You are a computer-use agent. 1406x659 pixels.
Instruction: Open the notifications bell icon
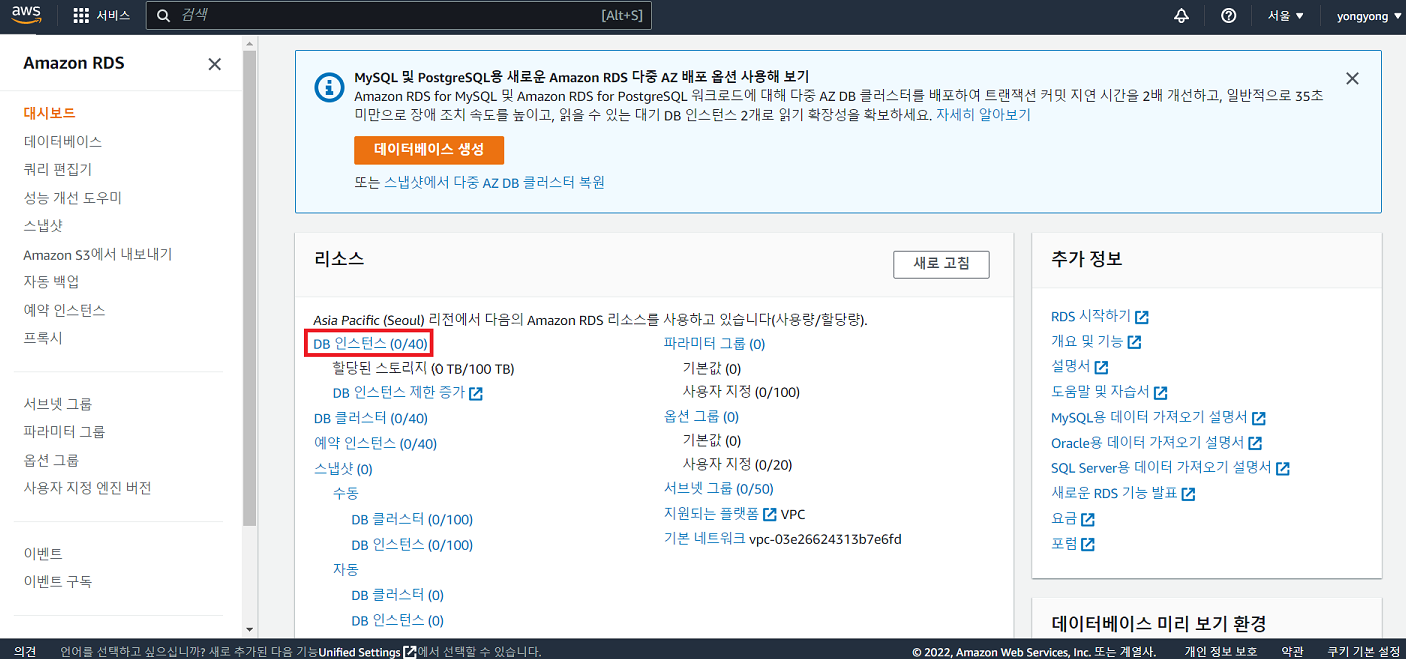(x=1181, y=16)
